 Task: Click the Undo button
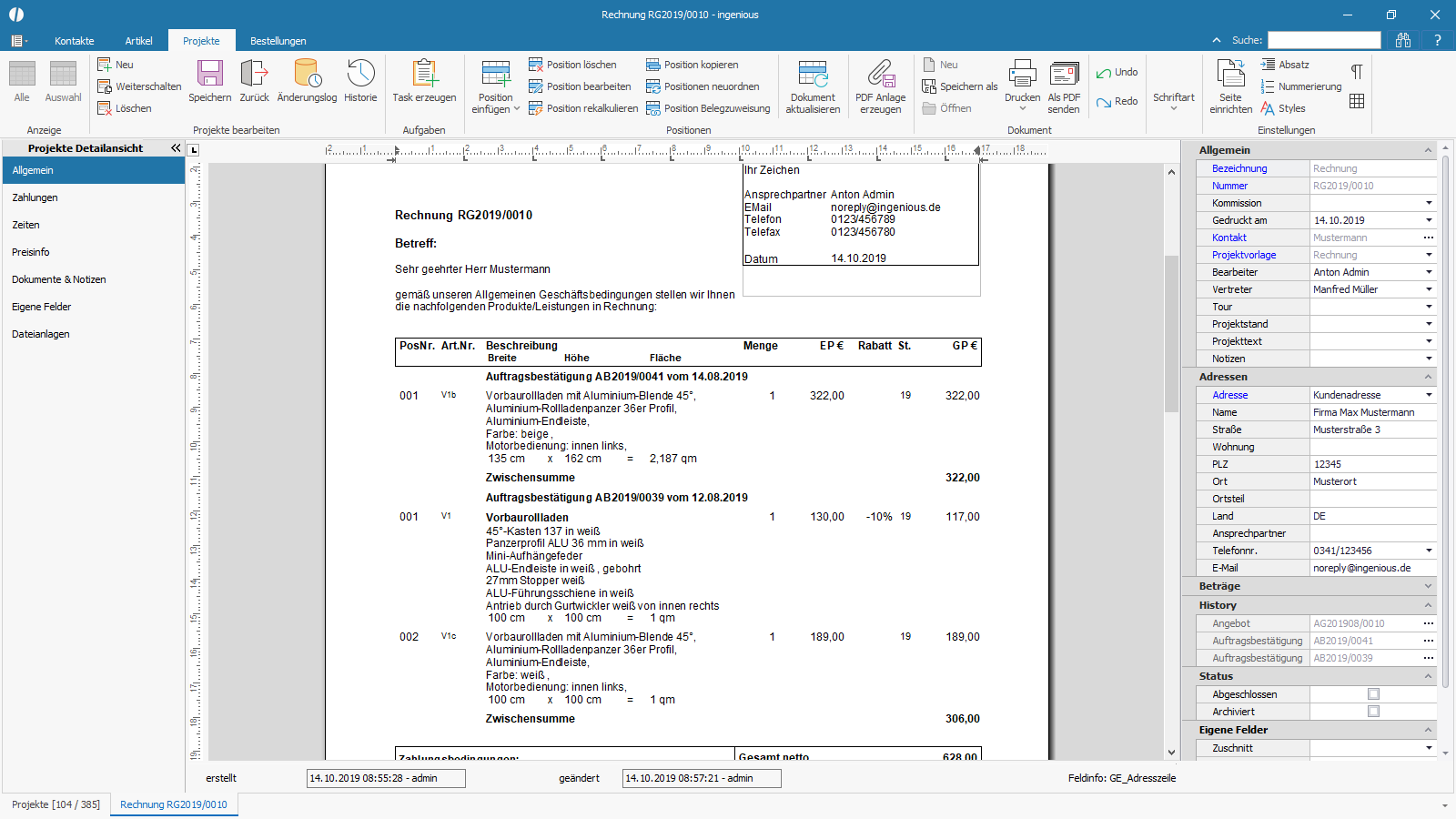pos(1117,72)
